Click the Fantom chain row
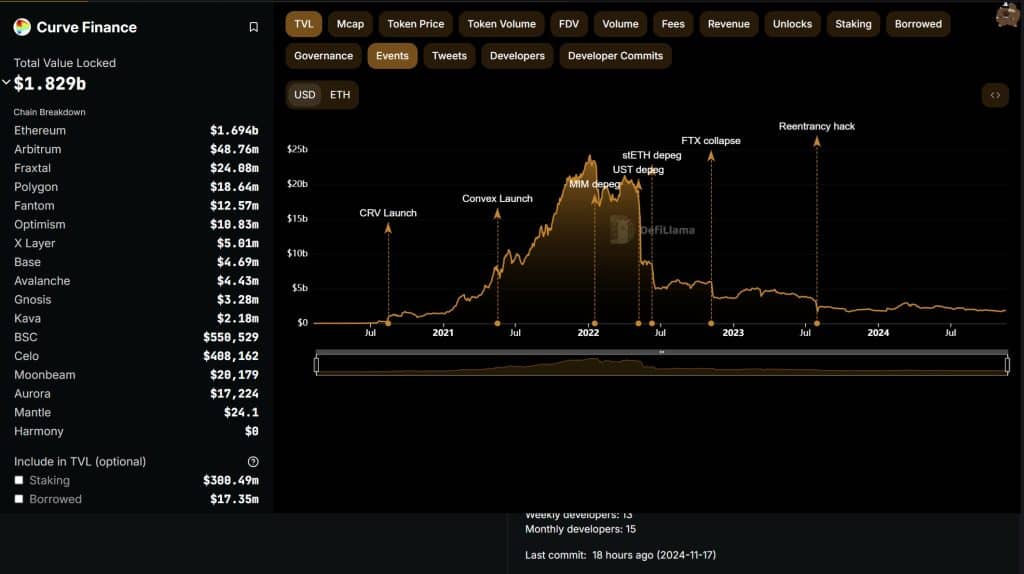 (x=136, y=206)
